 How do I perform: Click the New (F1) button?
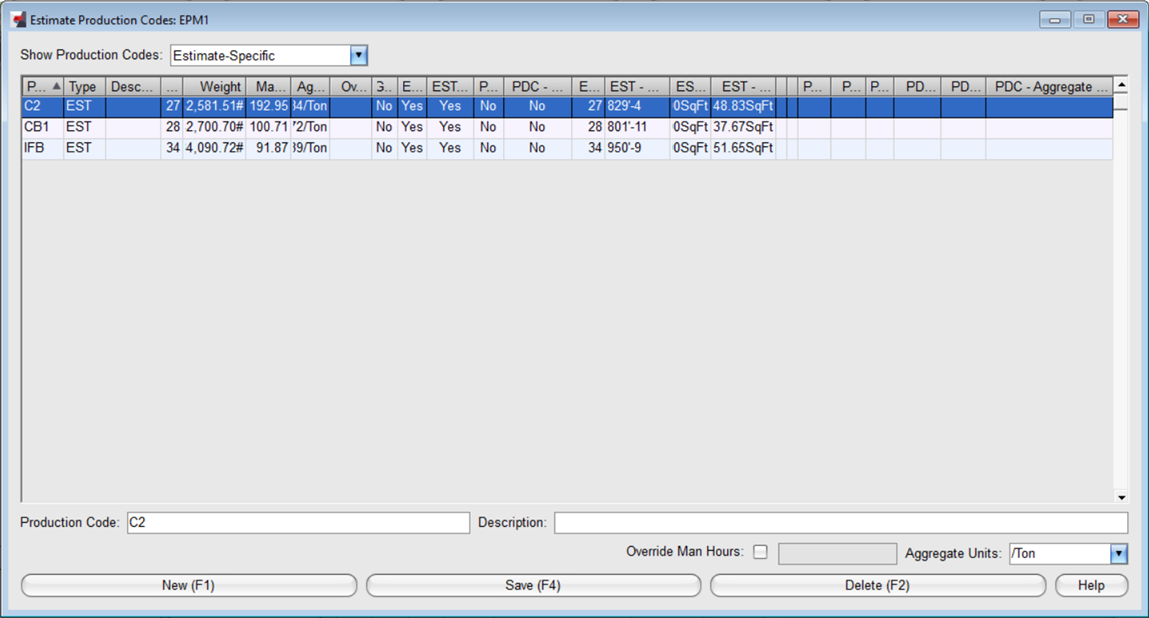[188, 585]
